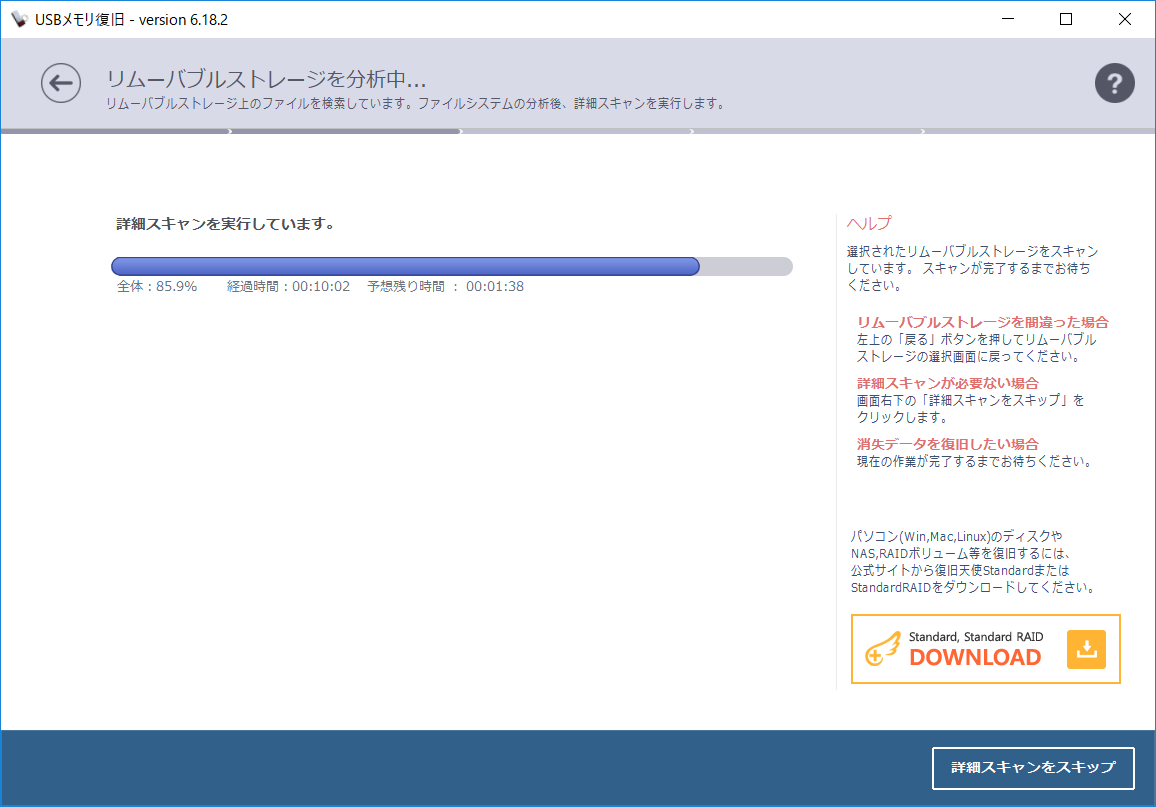1156x807 pixels.
Task: Click the scan progress bar
Action: [452, 266]
